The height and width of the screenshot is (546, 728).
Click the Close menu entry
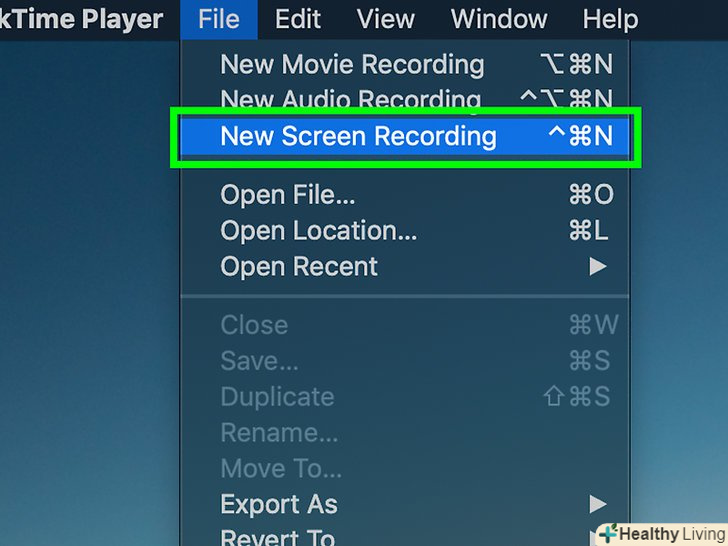coord(254,325)
